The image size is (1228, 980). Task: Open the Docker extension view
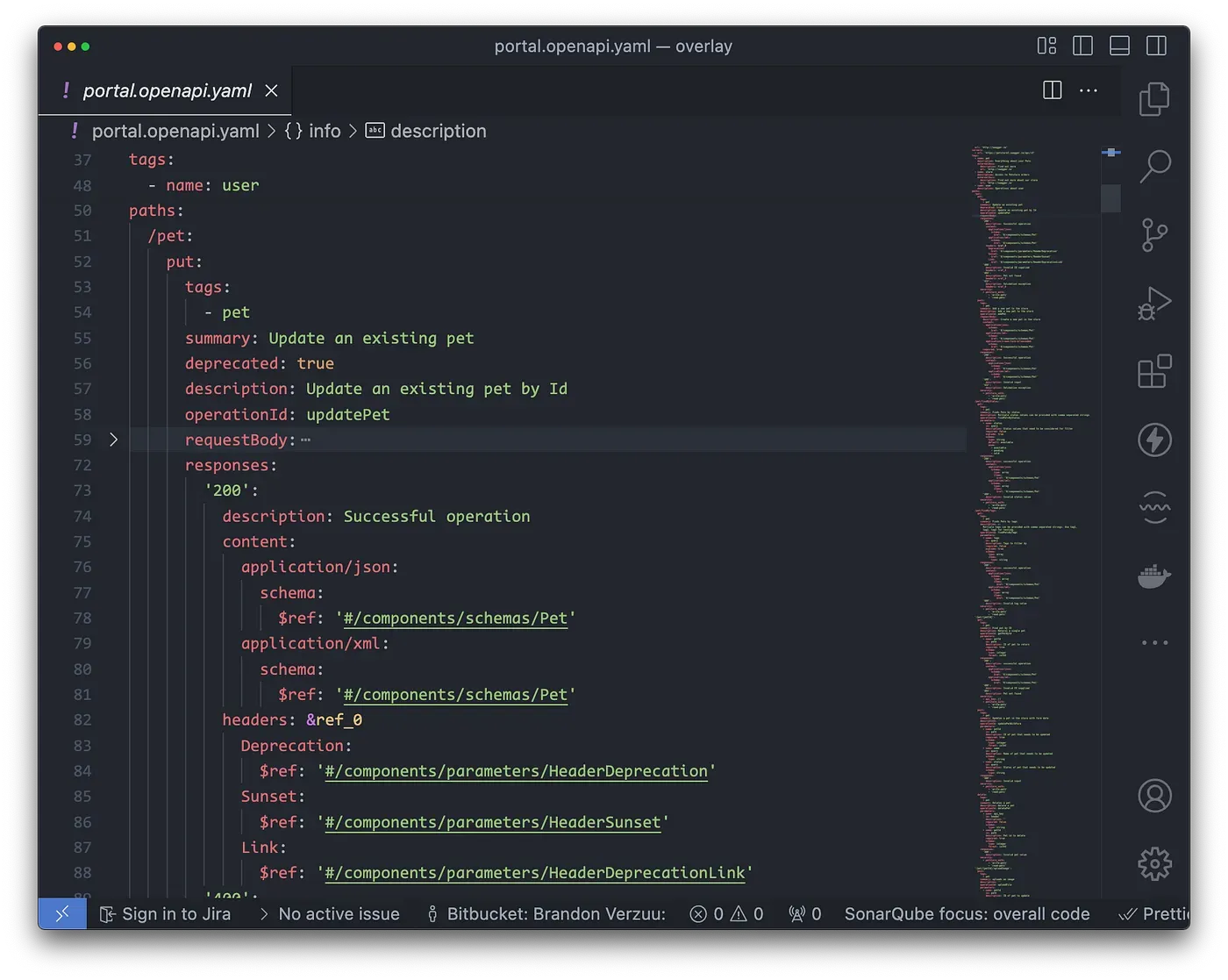(1154, 576)
